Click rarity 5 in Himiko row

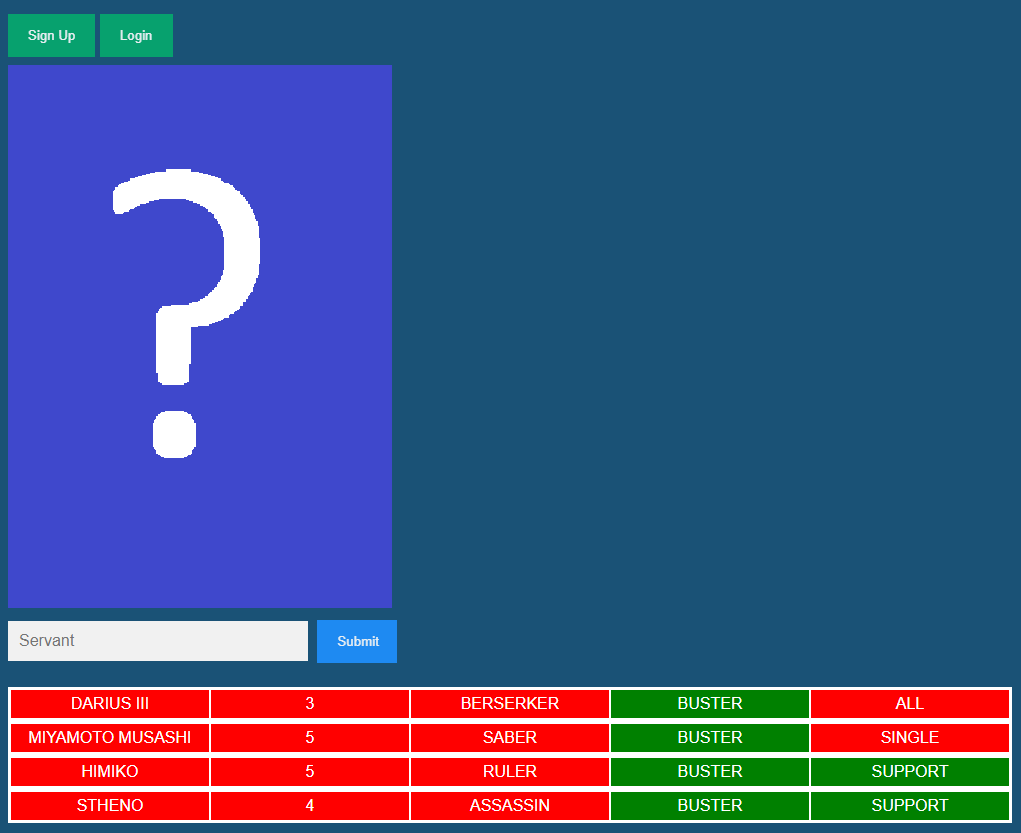[310, 771]
